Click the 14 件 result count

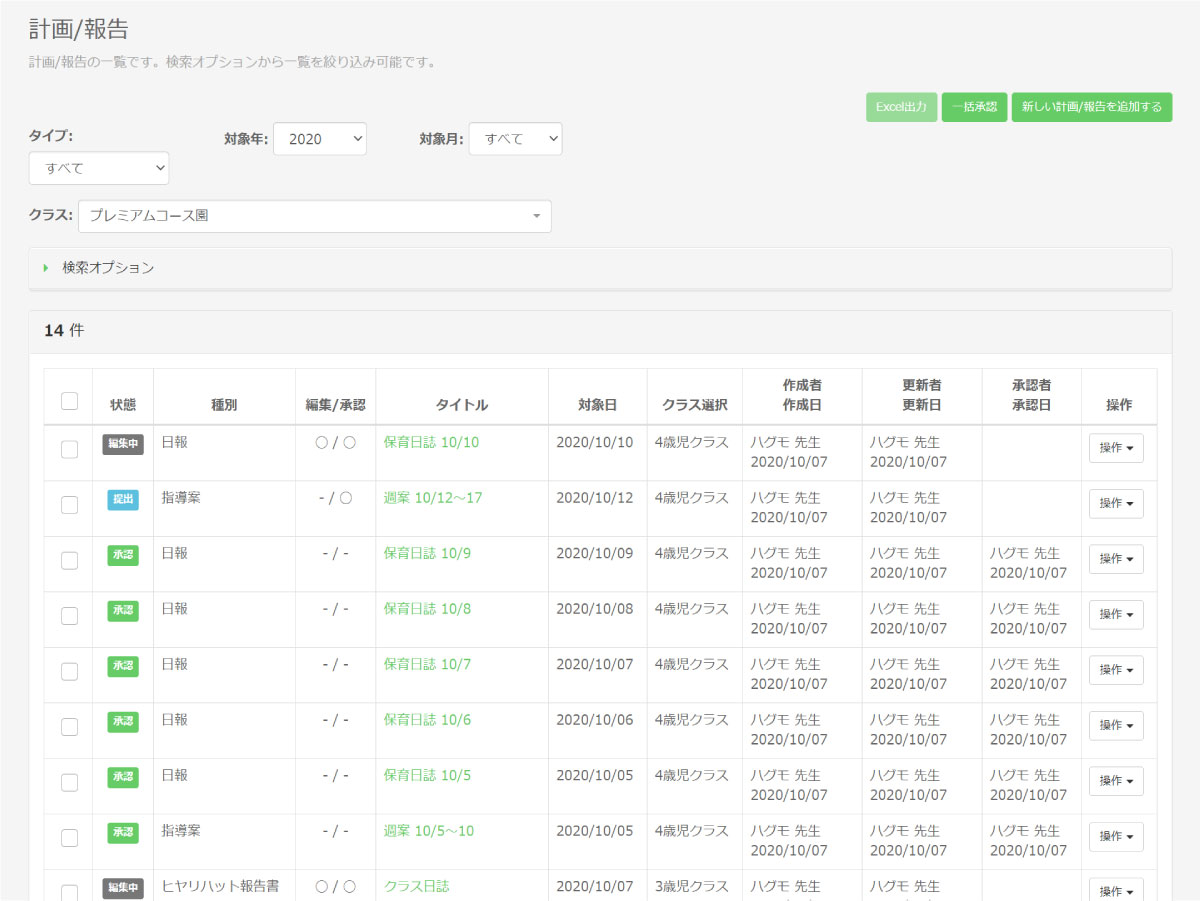click(64, 330)
